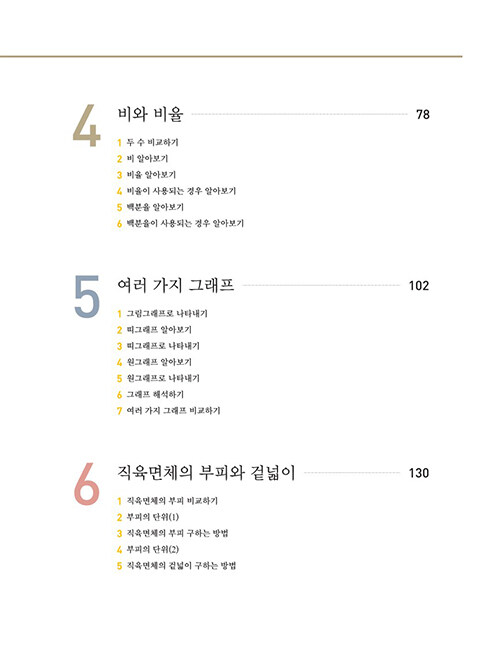Viewport: 500px width, 666px height.
Task: Select page number 130
Action: [x=419, y=473]
